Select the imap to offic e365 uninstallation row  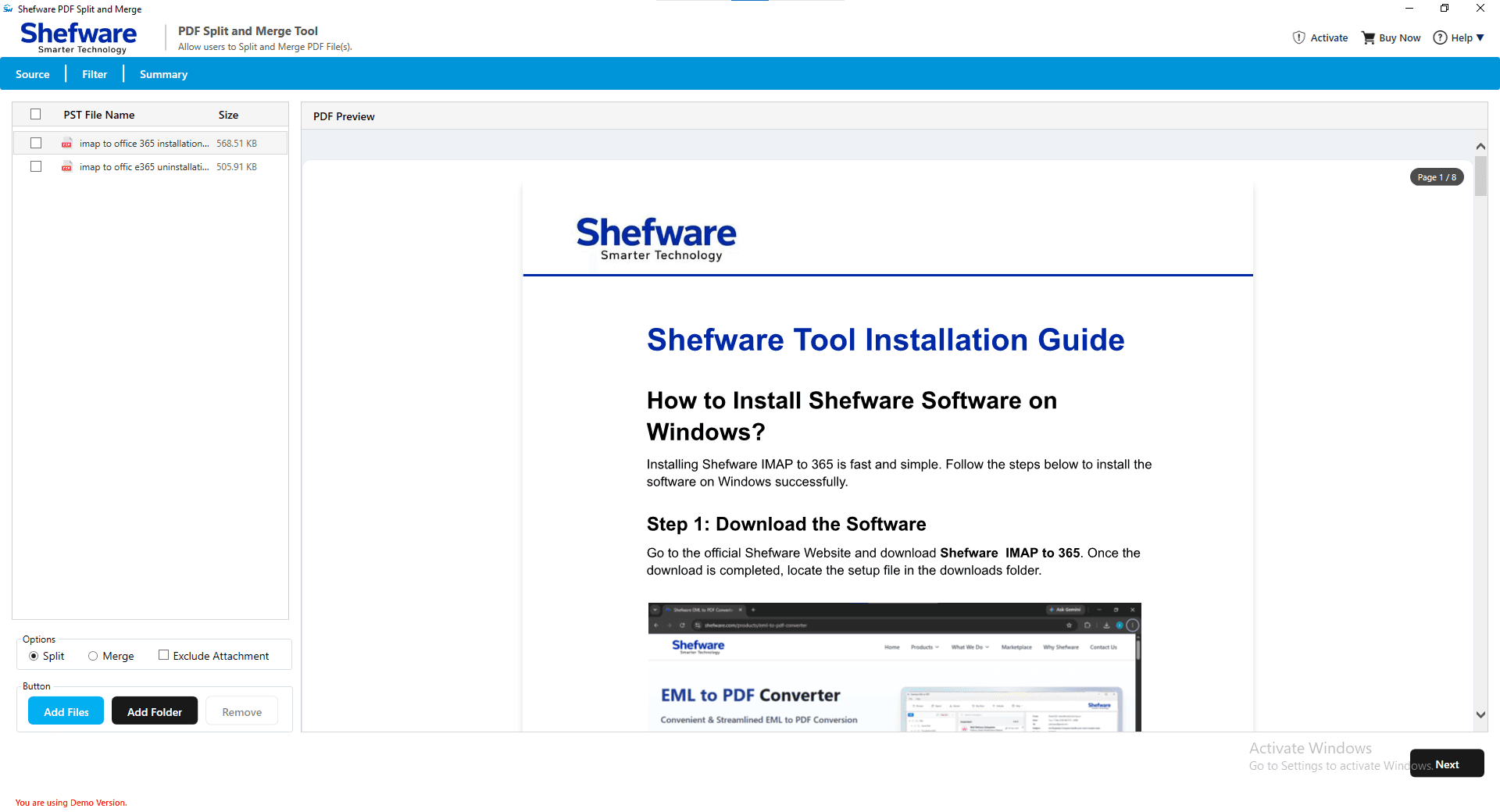150,166
